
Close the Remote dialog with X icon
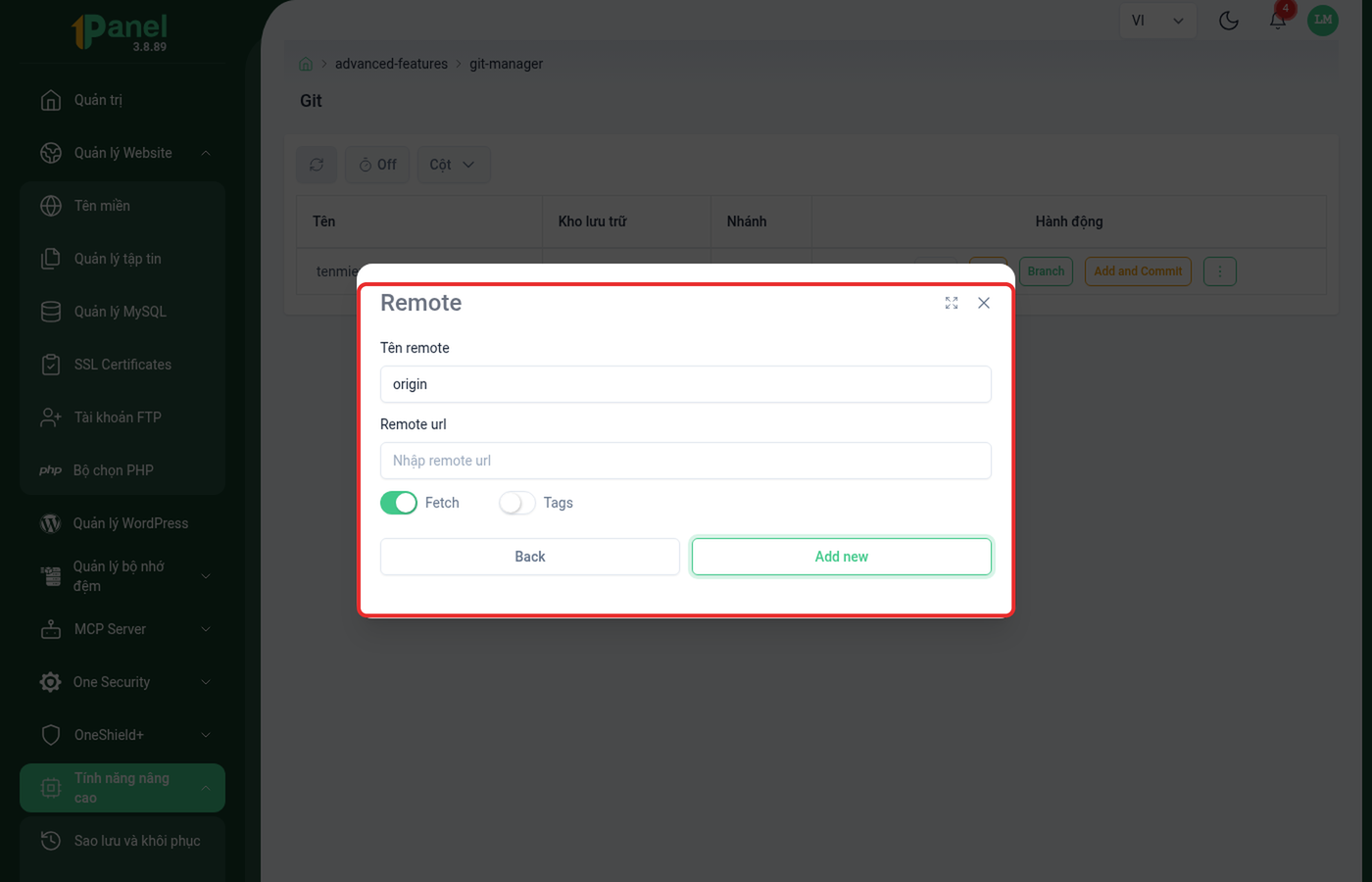(984, 303)
